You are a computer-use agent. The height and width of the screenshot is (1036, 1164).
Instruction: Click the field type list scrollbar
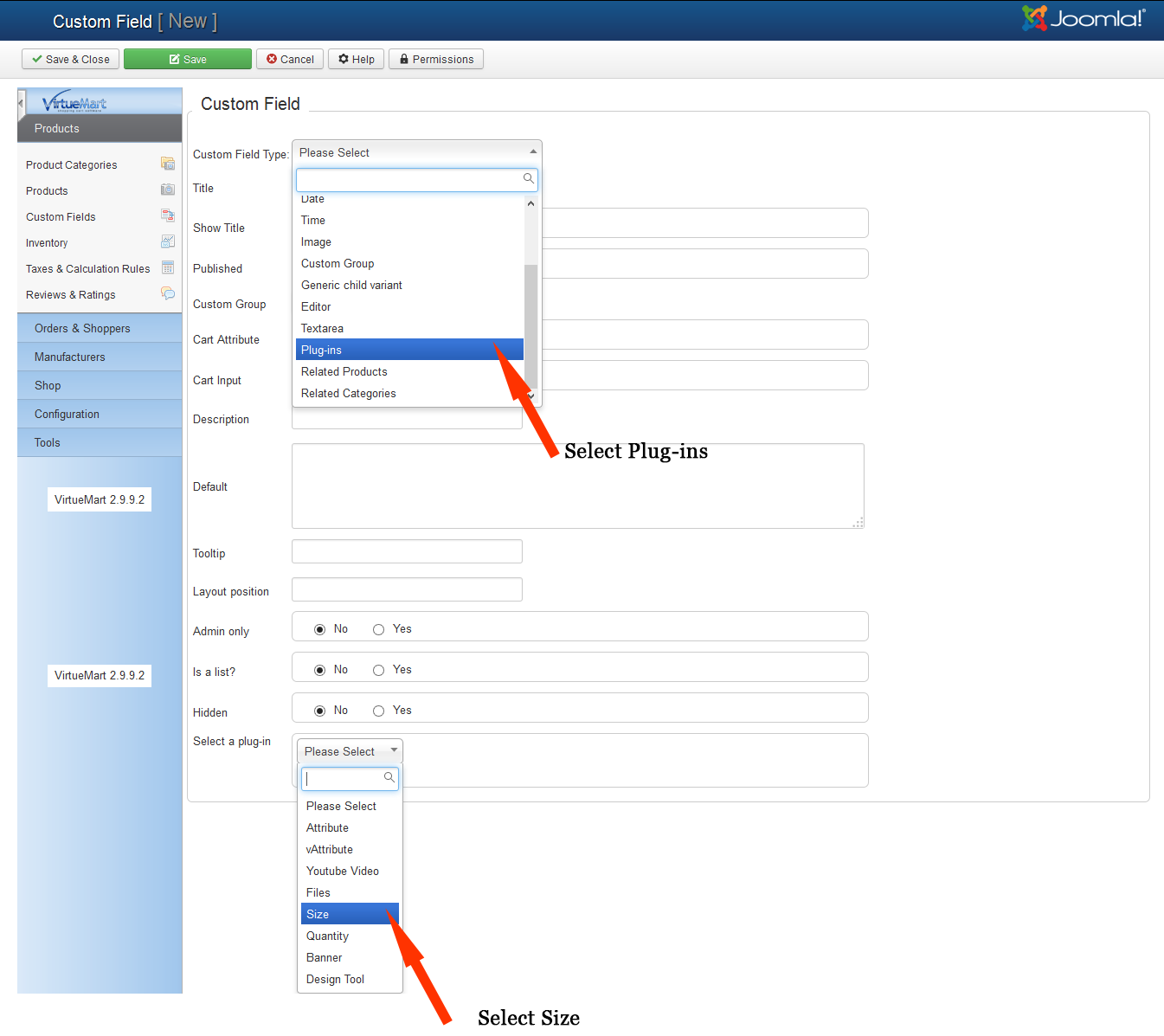pos(531,325)
